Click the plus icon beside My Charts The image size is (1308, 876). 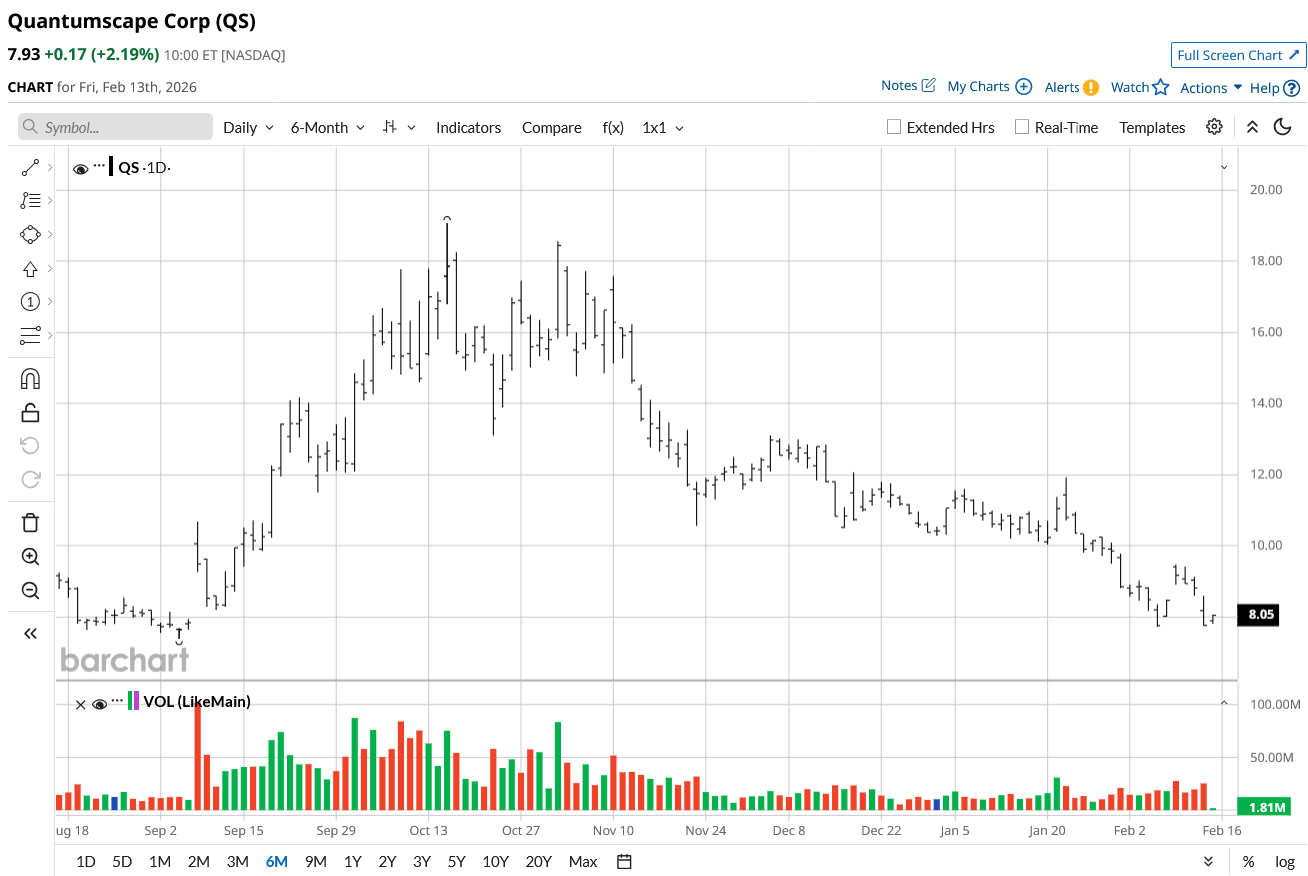(x=1023, y=87)
